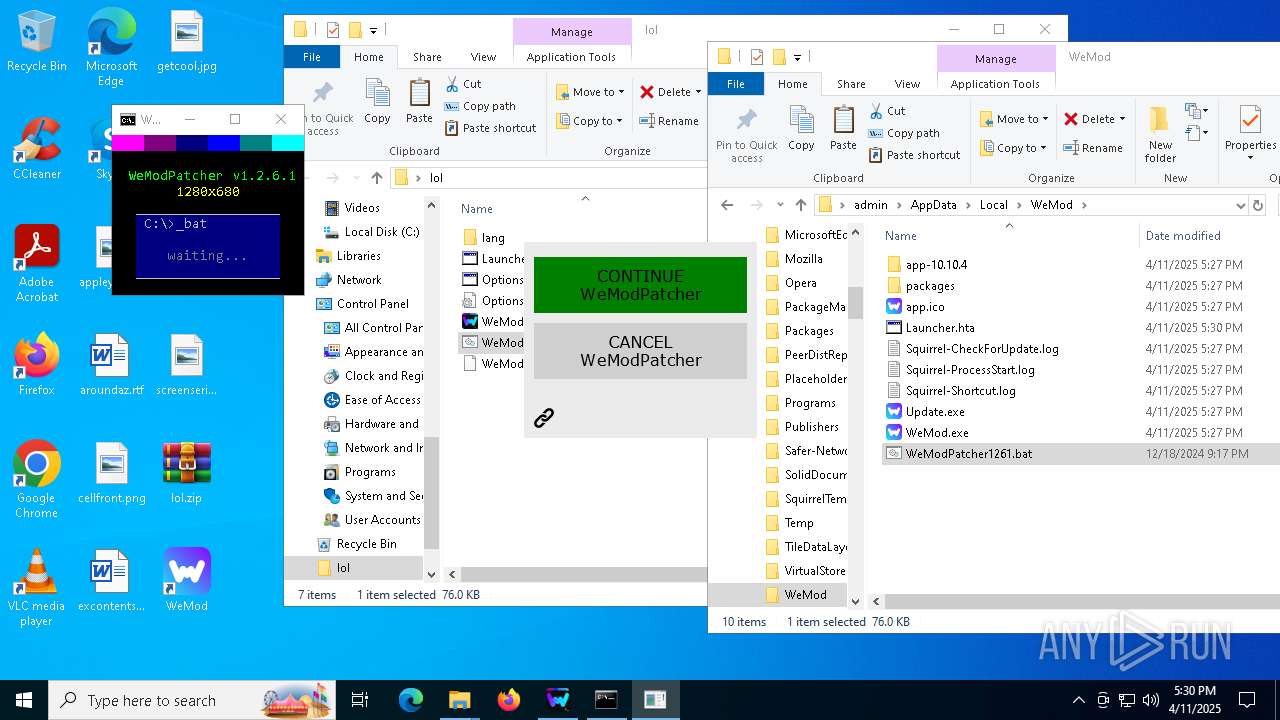
Task: Click Paste shortcut in WeMod window ribbon
Action: click(914, 155)
